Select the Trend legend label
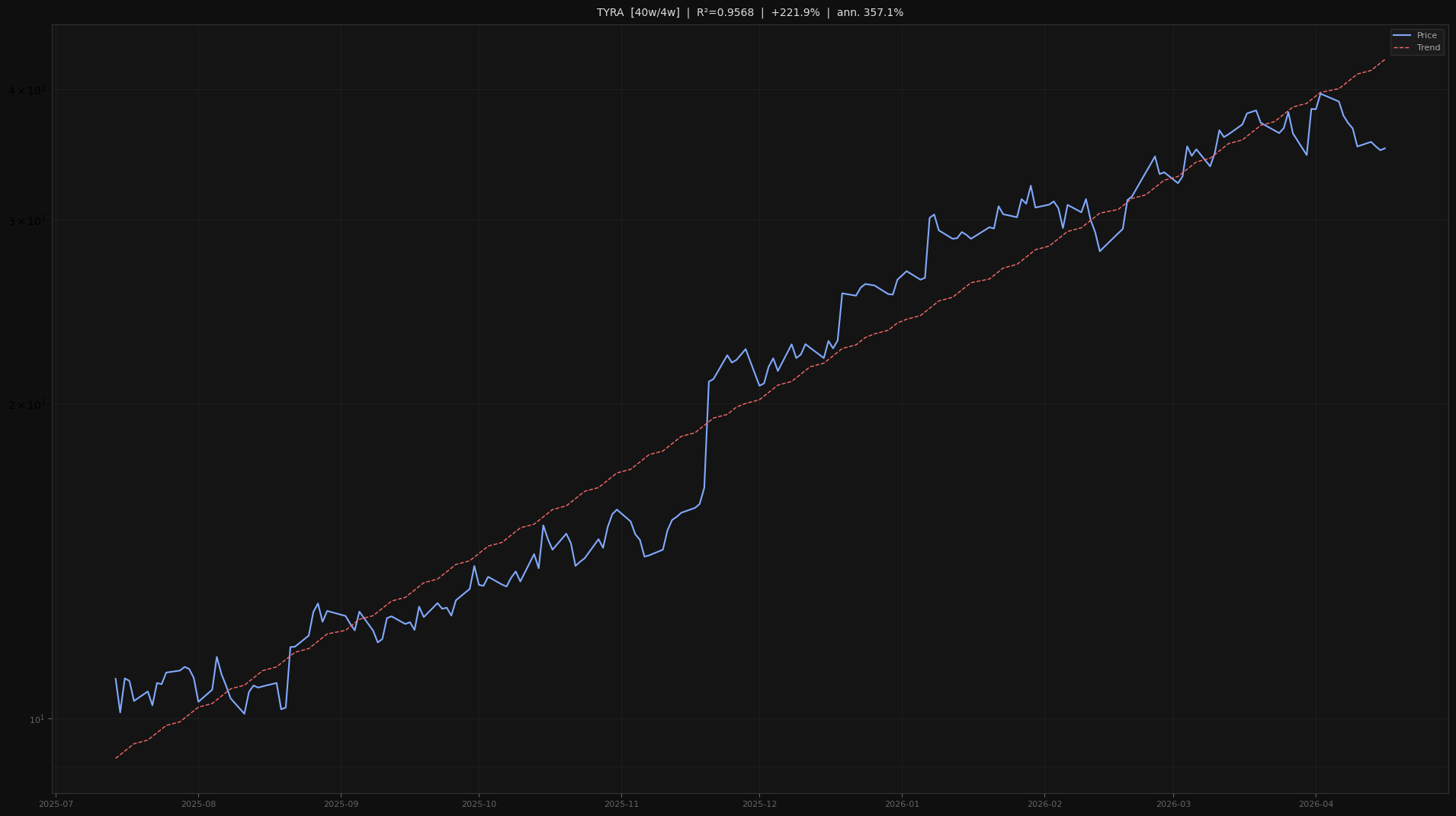 pos(1428,48)
